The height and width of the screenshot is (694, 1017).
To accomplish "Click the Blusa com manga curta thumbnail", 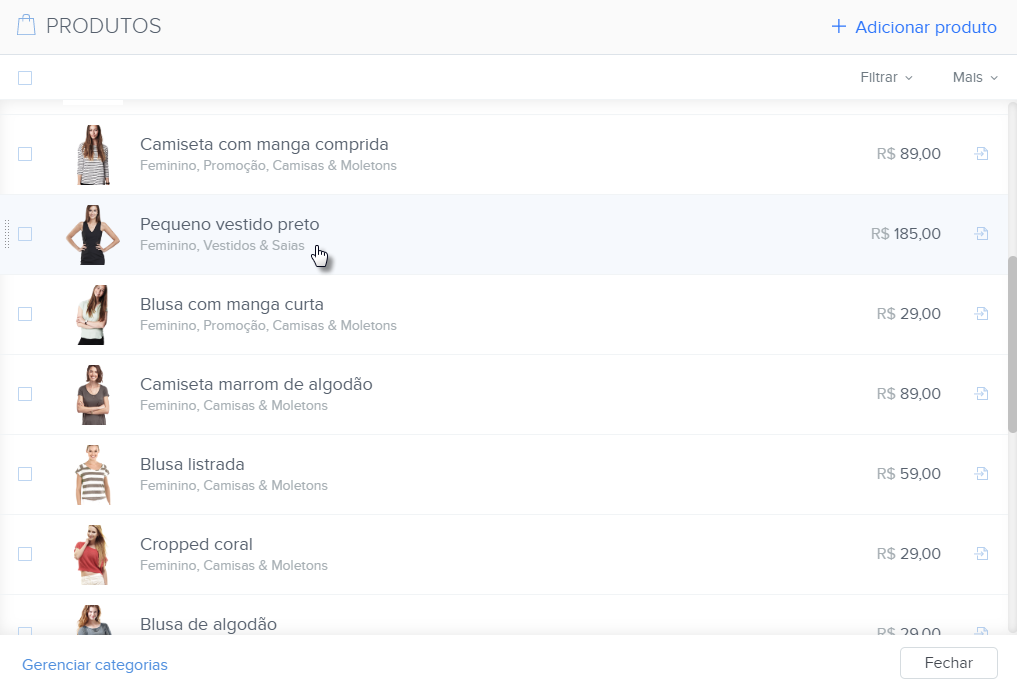I will click(92, 315).
